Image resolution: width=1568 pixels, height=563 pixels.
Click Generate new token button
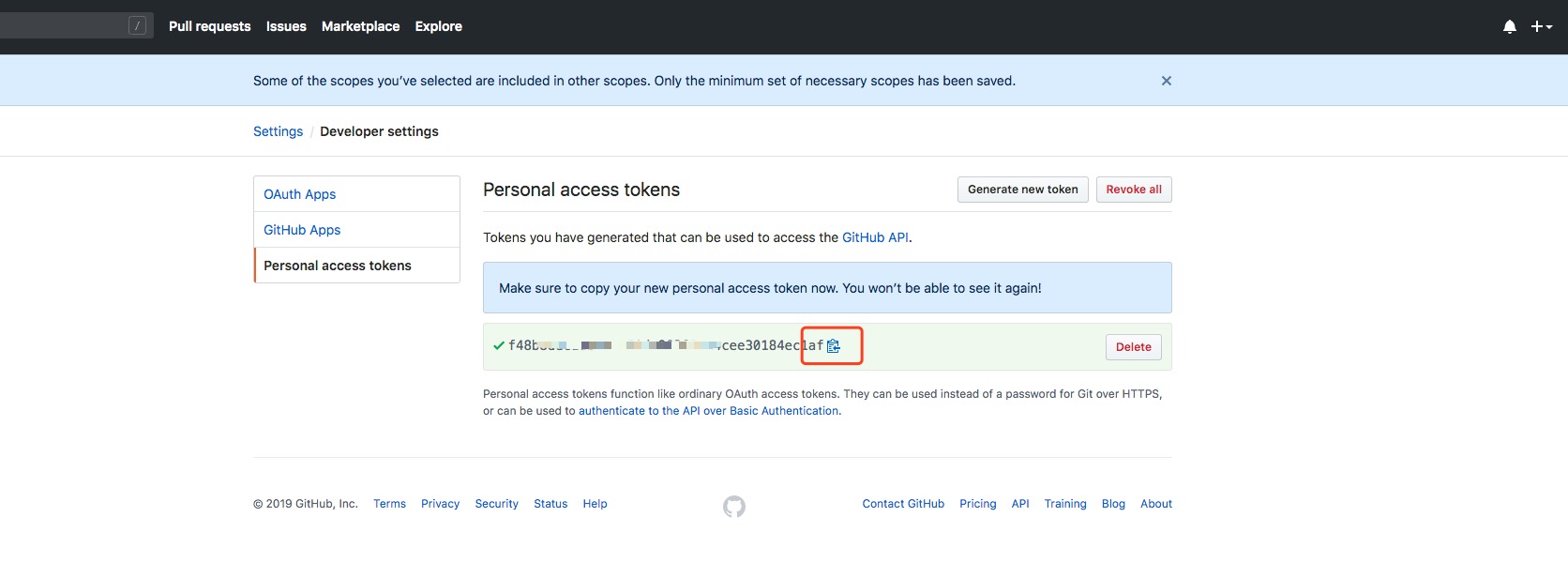pyautogui.click(x=1022, y=190)
